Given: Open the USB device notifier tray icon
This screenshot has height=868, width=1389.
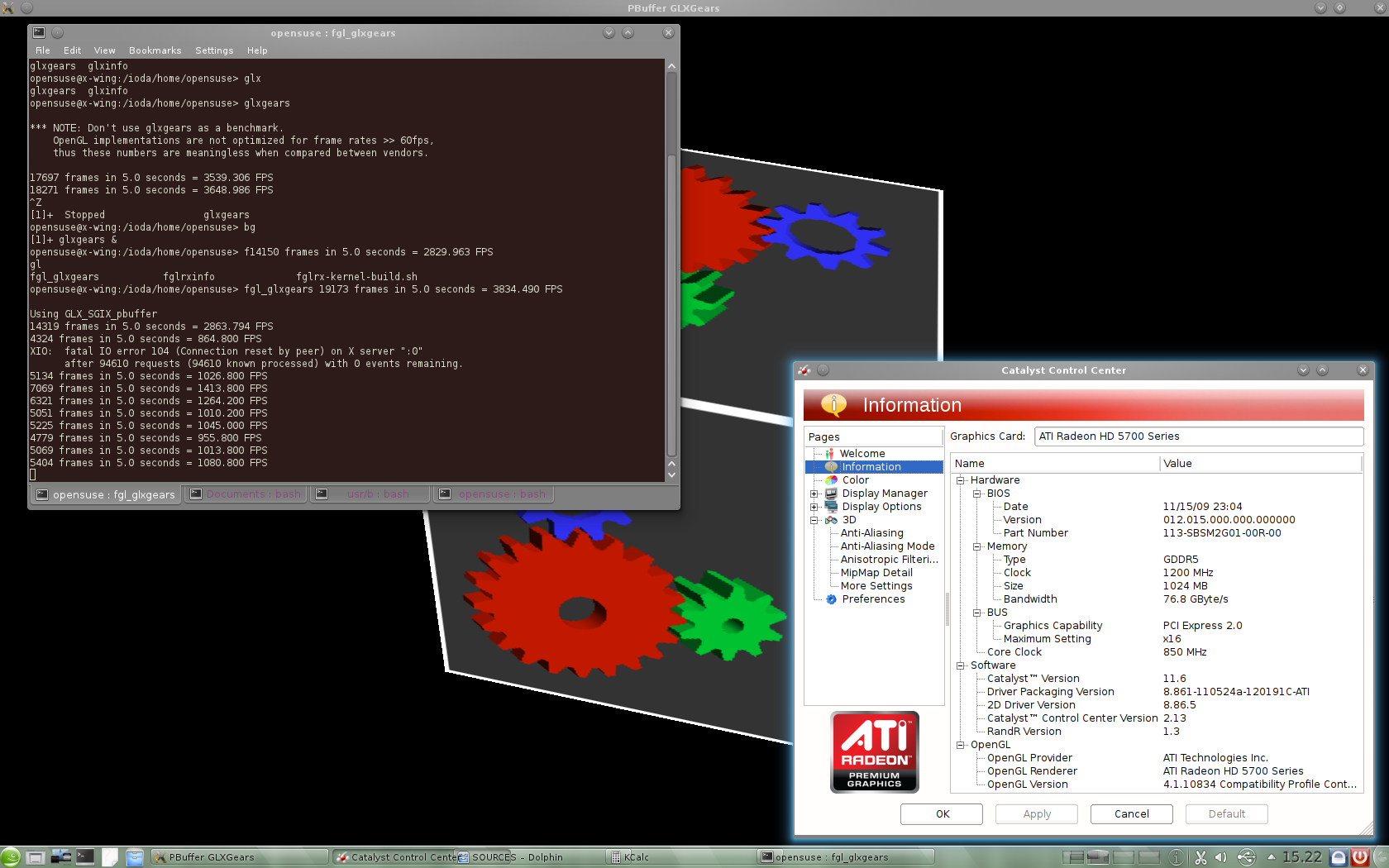Looking at the screenshot, I should [1247, 857].
